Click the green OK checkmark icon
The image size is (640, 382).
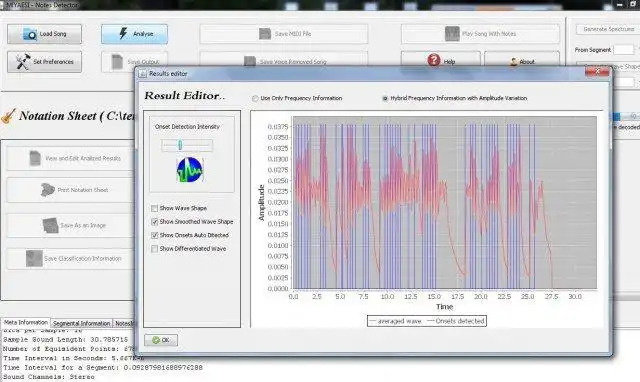point(156,340)
